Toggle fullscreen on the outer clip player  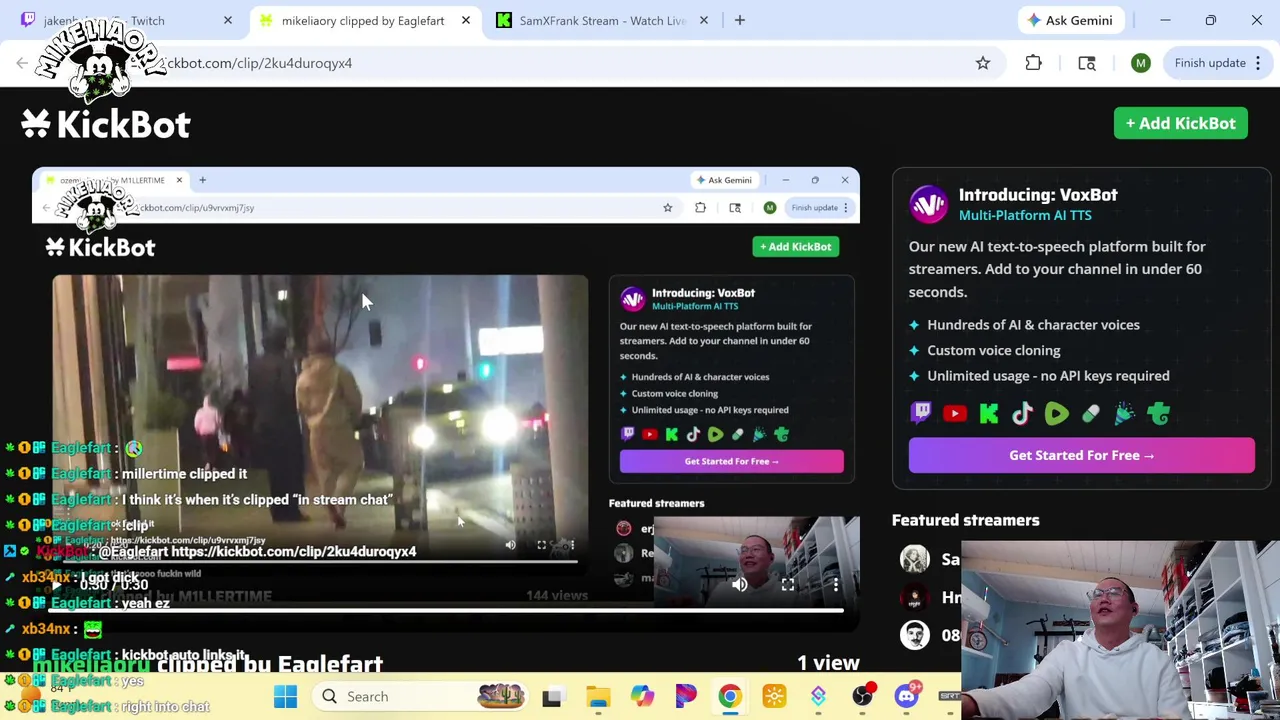coord(788,585)
